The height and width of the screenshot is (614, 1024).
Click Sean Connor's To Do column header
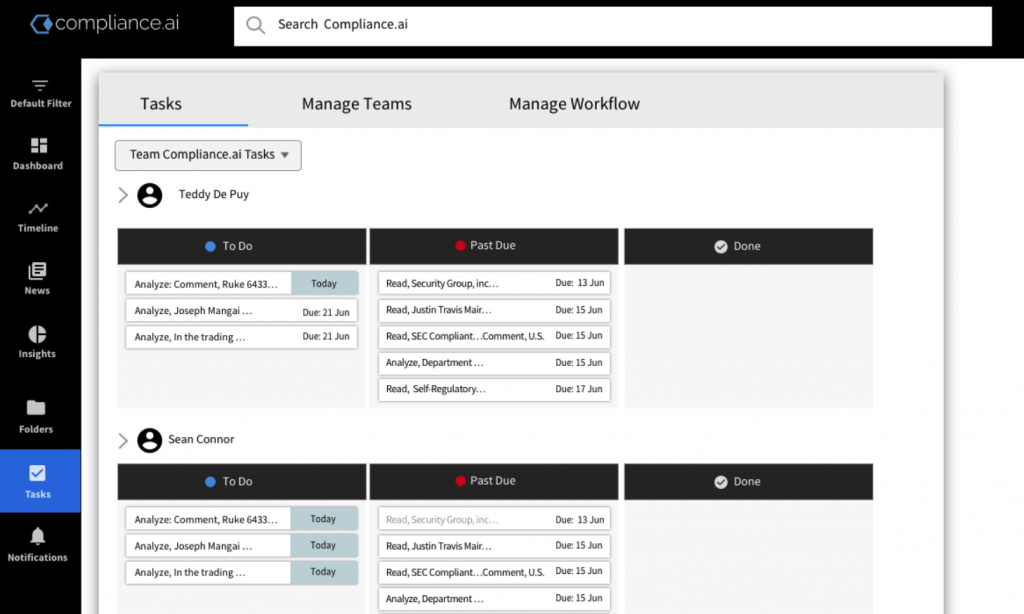pyautogui.click(x=242, y=481)
